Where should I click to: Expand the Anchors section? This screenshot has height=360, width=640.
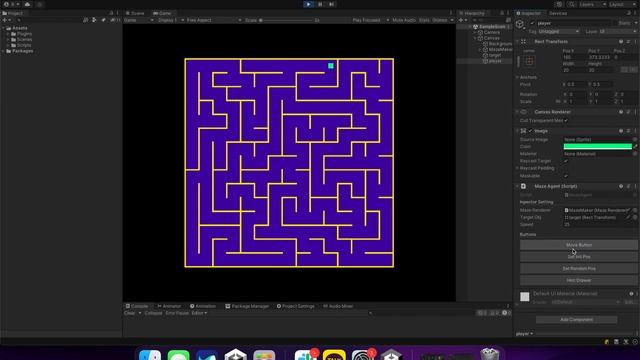(518, 77)
